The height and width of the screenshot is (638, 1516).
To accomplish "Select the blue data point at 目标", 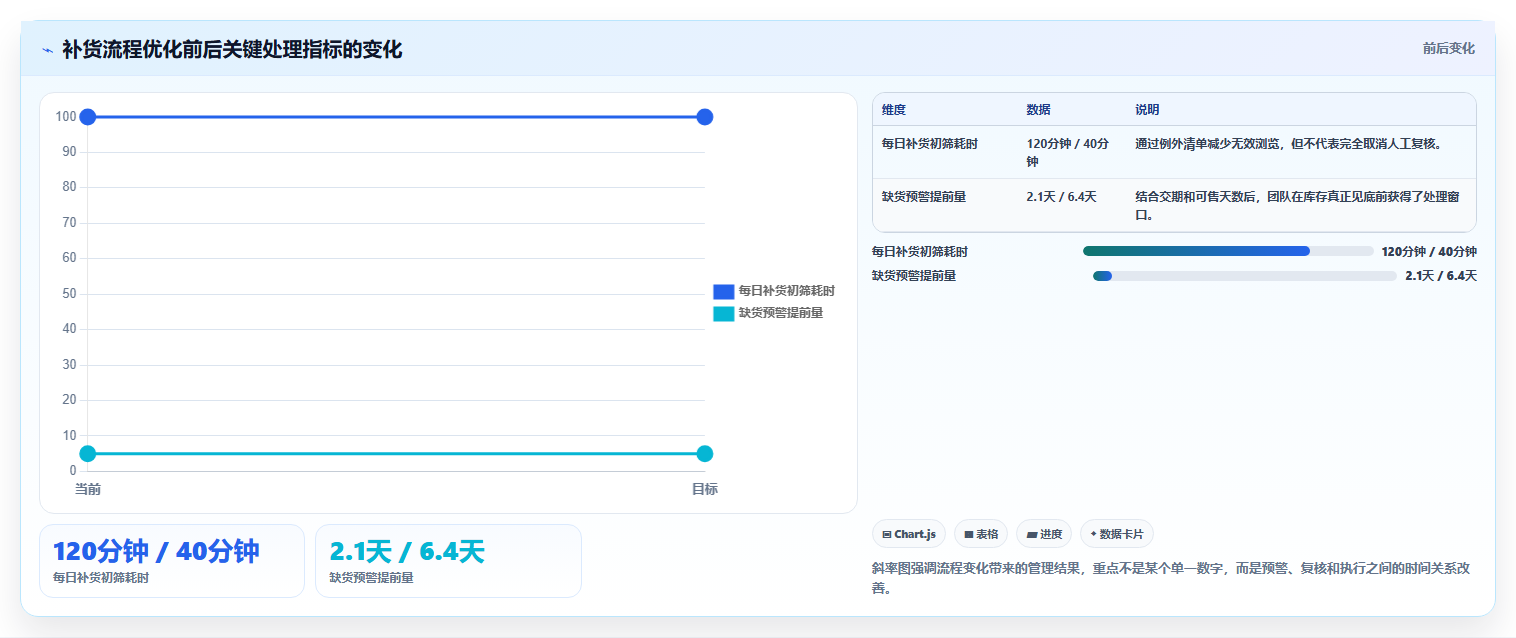I will click(x=704, y=117).
